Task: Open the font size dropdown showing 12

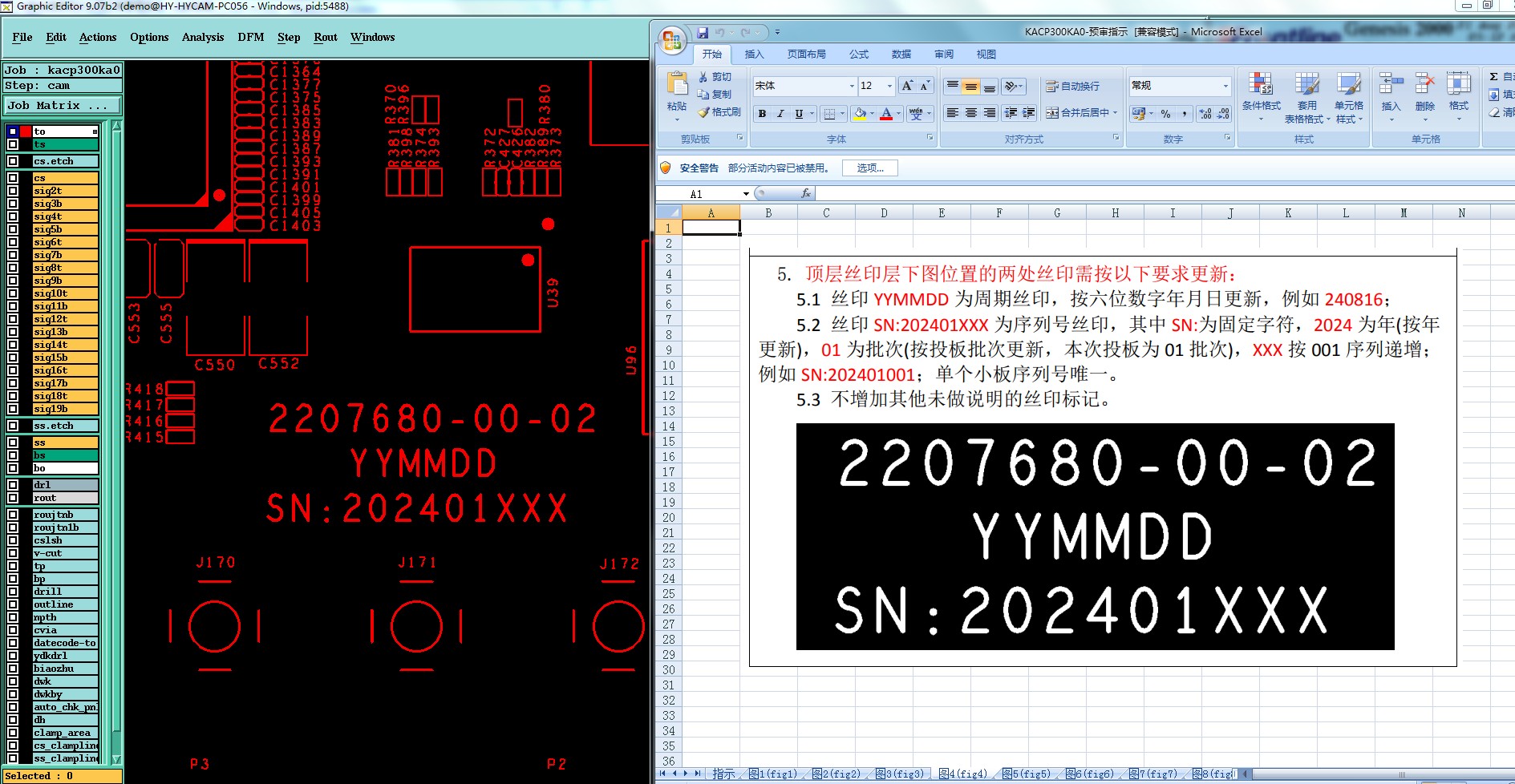Action: (x=889, y=86)
